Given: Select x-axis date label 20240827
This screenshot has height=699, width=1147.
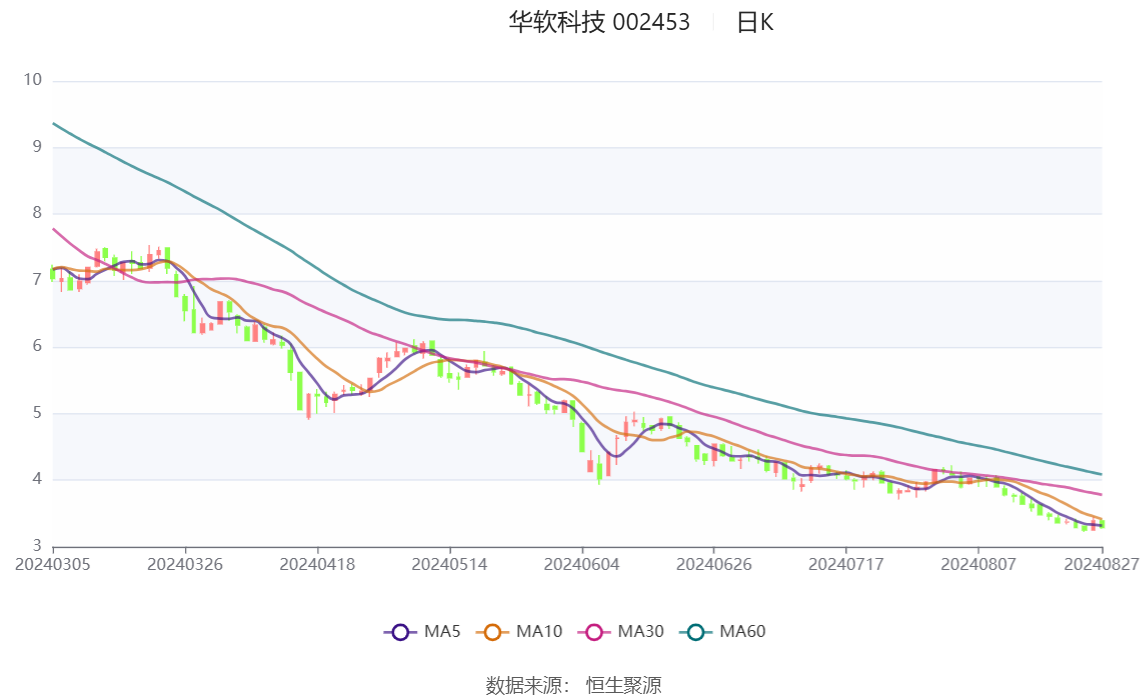Looking at the screenshot, I should pos(1102,564).
